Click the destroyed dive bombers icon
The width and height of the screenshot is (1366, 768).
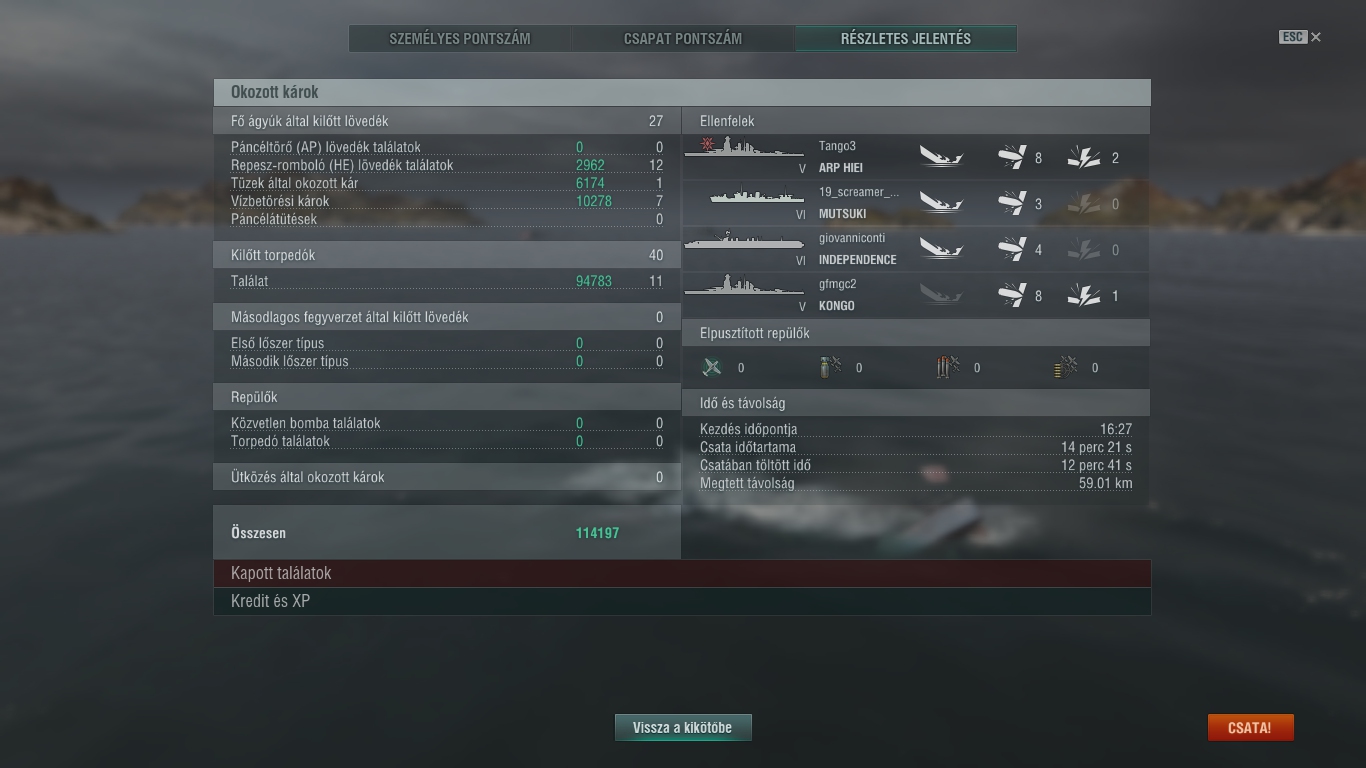coord(830,367)
